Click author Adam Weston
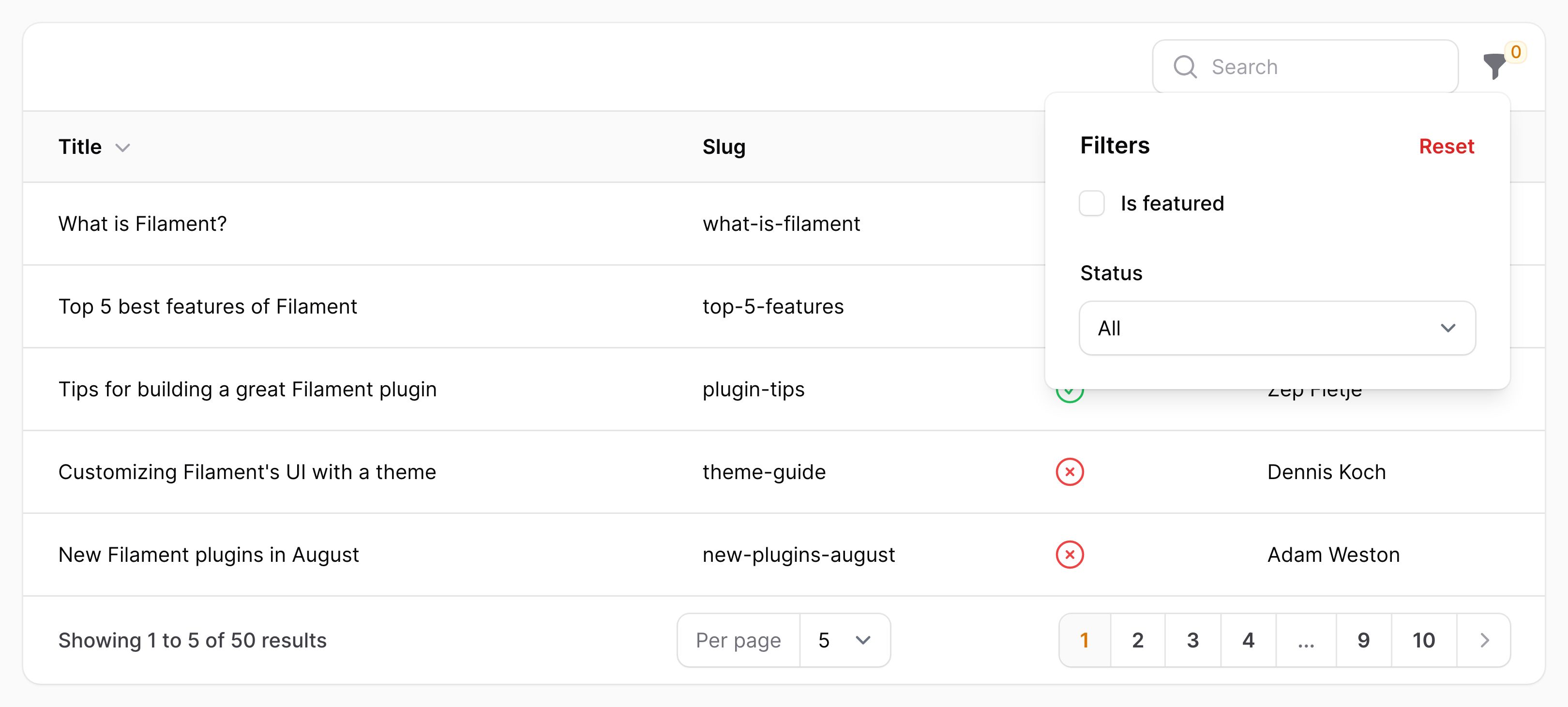The width and height of the screenshot is (1568, 707). click(x=1334, y=554)
